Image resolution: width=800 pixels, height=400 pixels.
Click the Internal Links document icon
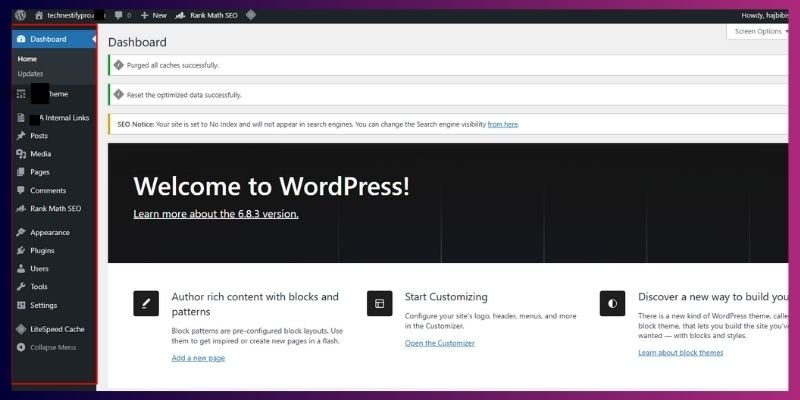(21, 117)
